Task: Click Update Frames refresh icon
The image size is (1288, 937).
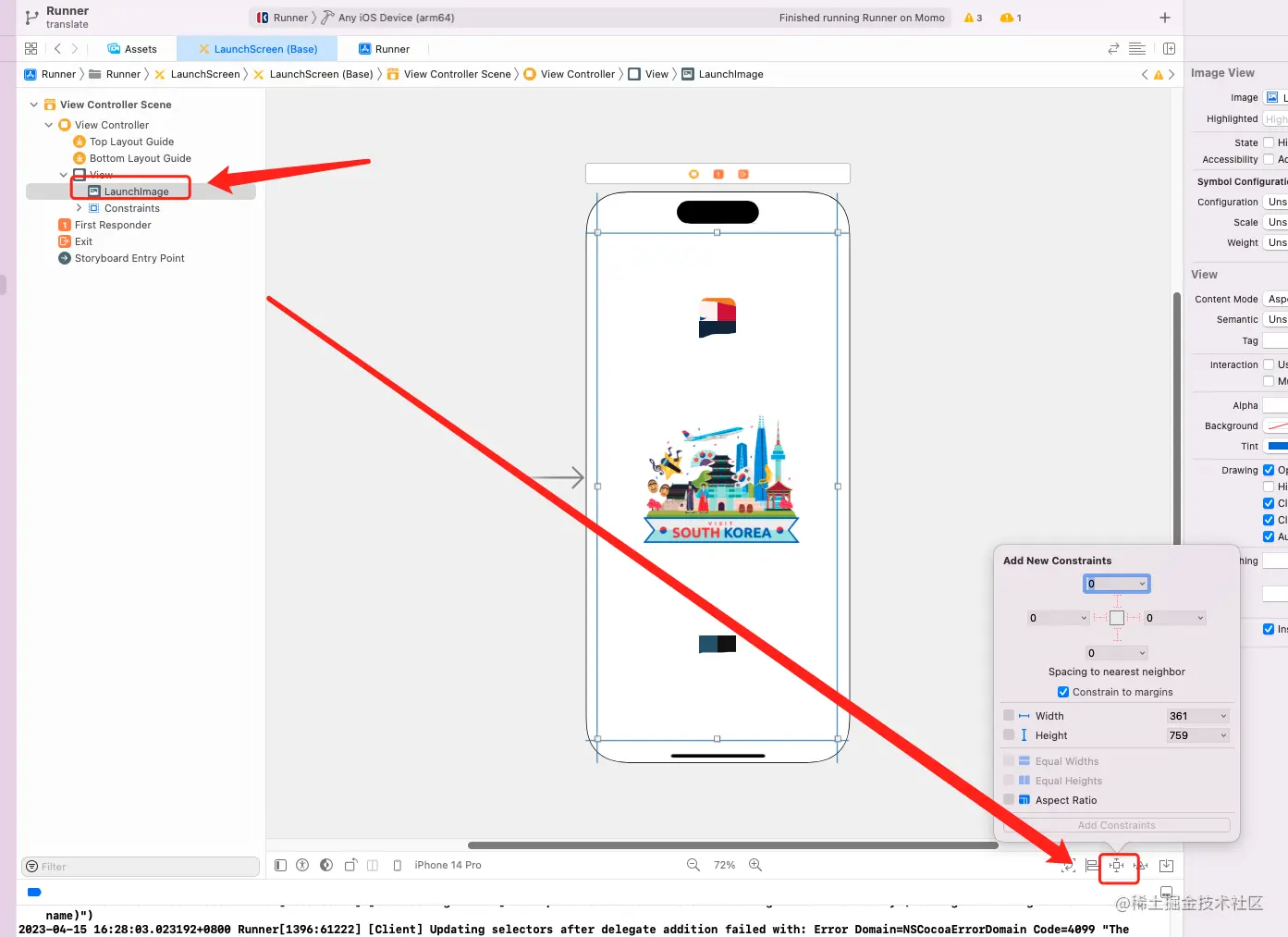Action: [x=1068, y=866]
